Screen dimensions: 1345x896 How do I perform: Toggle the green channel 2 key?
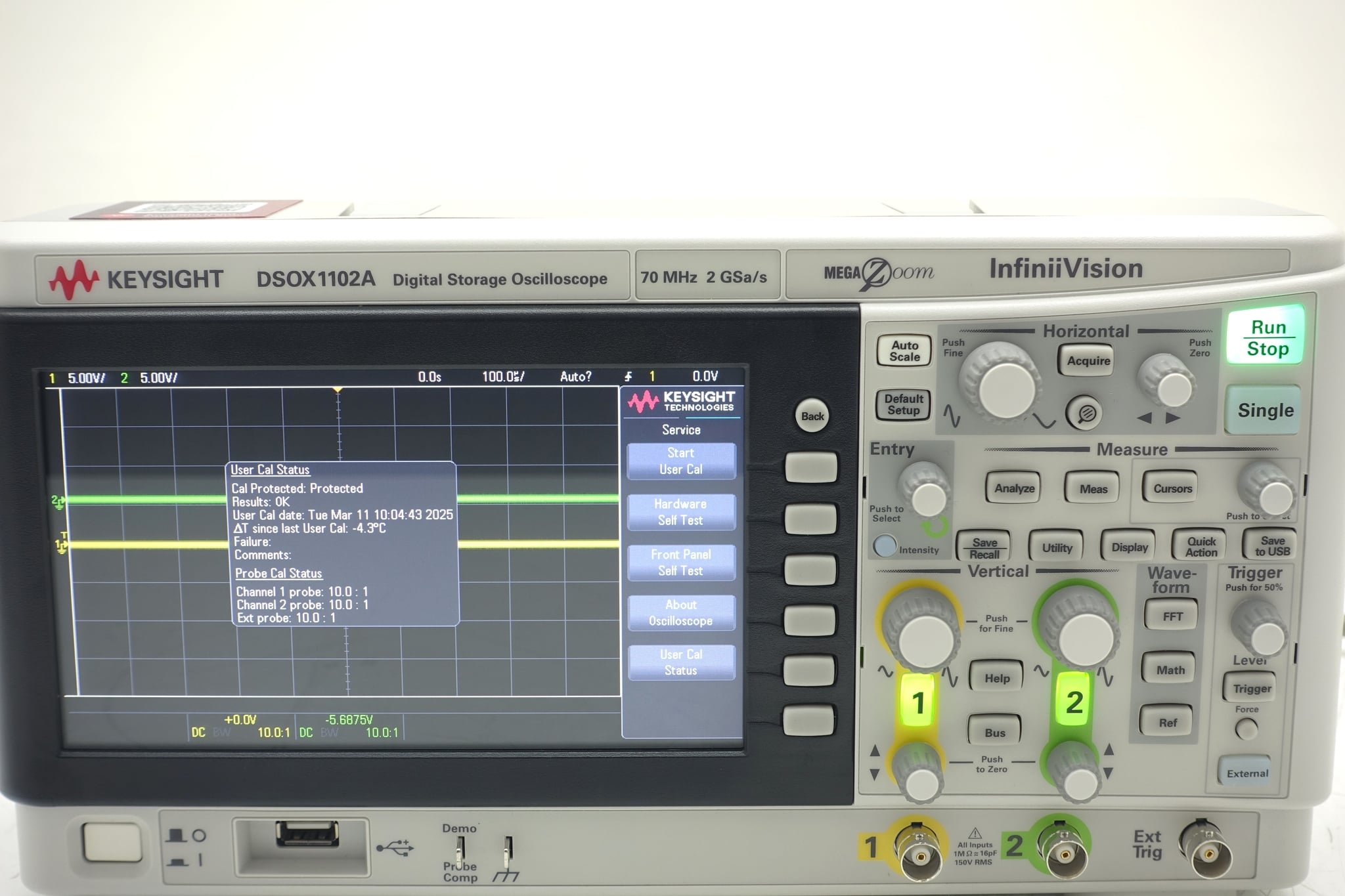point(1074,701)
